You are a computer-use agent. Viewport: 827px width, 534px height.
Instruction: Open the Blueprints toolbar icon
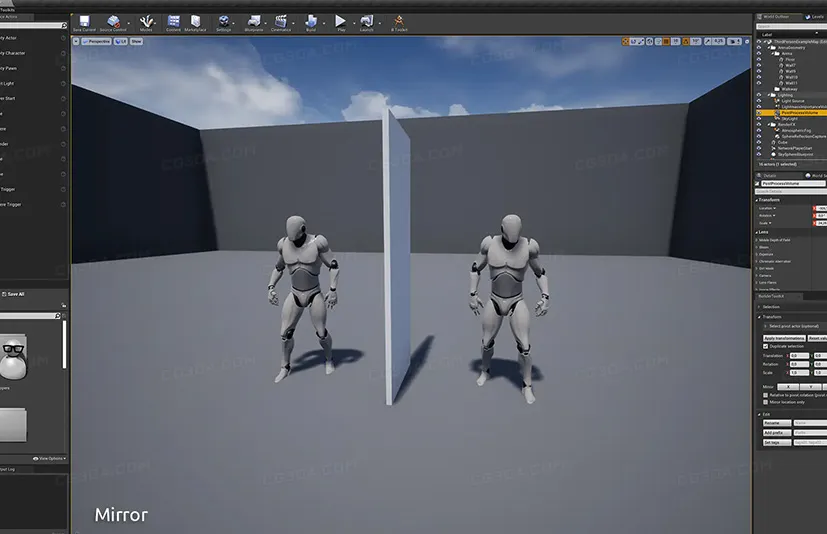click(254, 23)
